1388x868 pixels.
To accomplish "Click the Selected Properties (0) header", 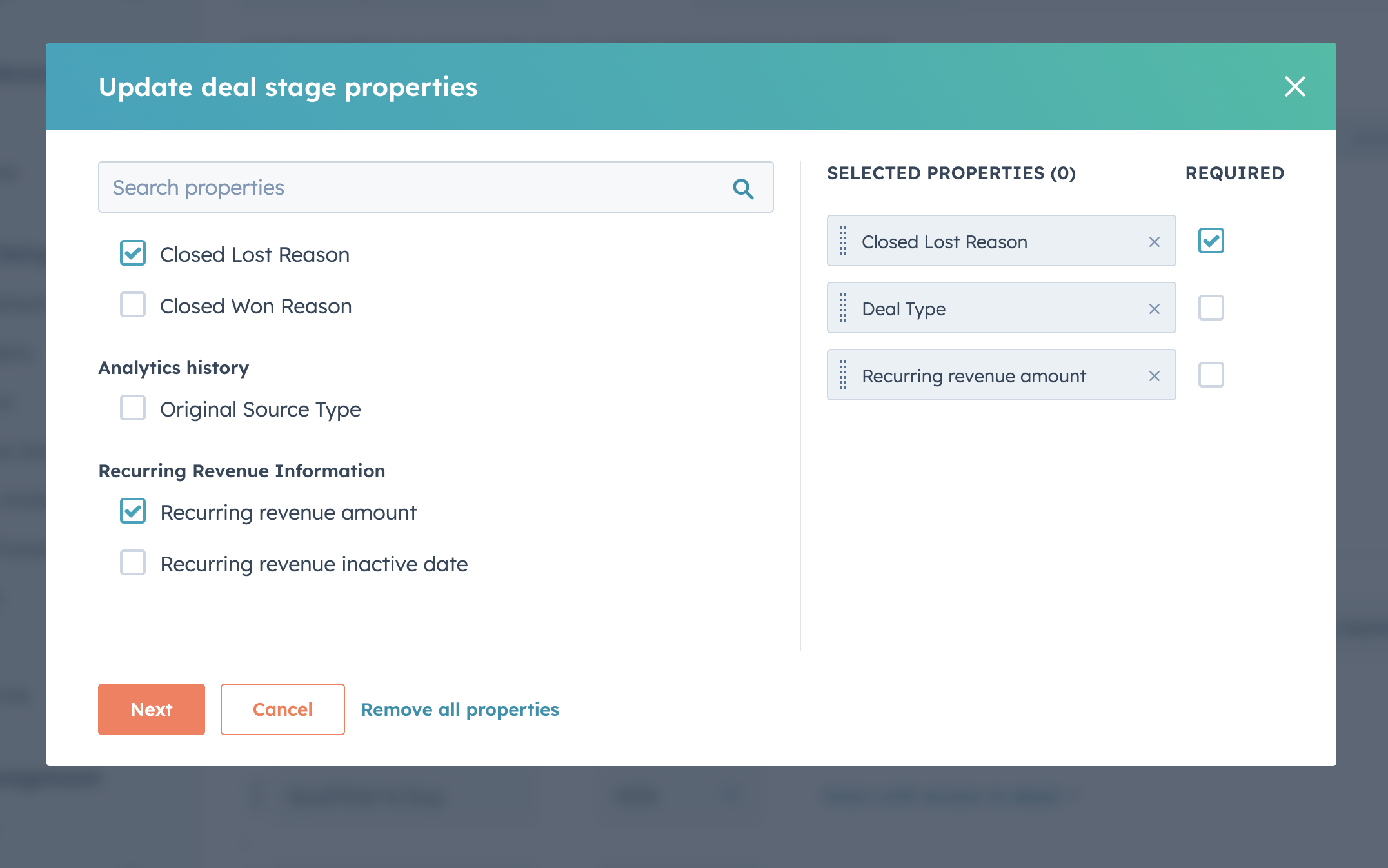I will tap(951, 173).
